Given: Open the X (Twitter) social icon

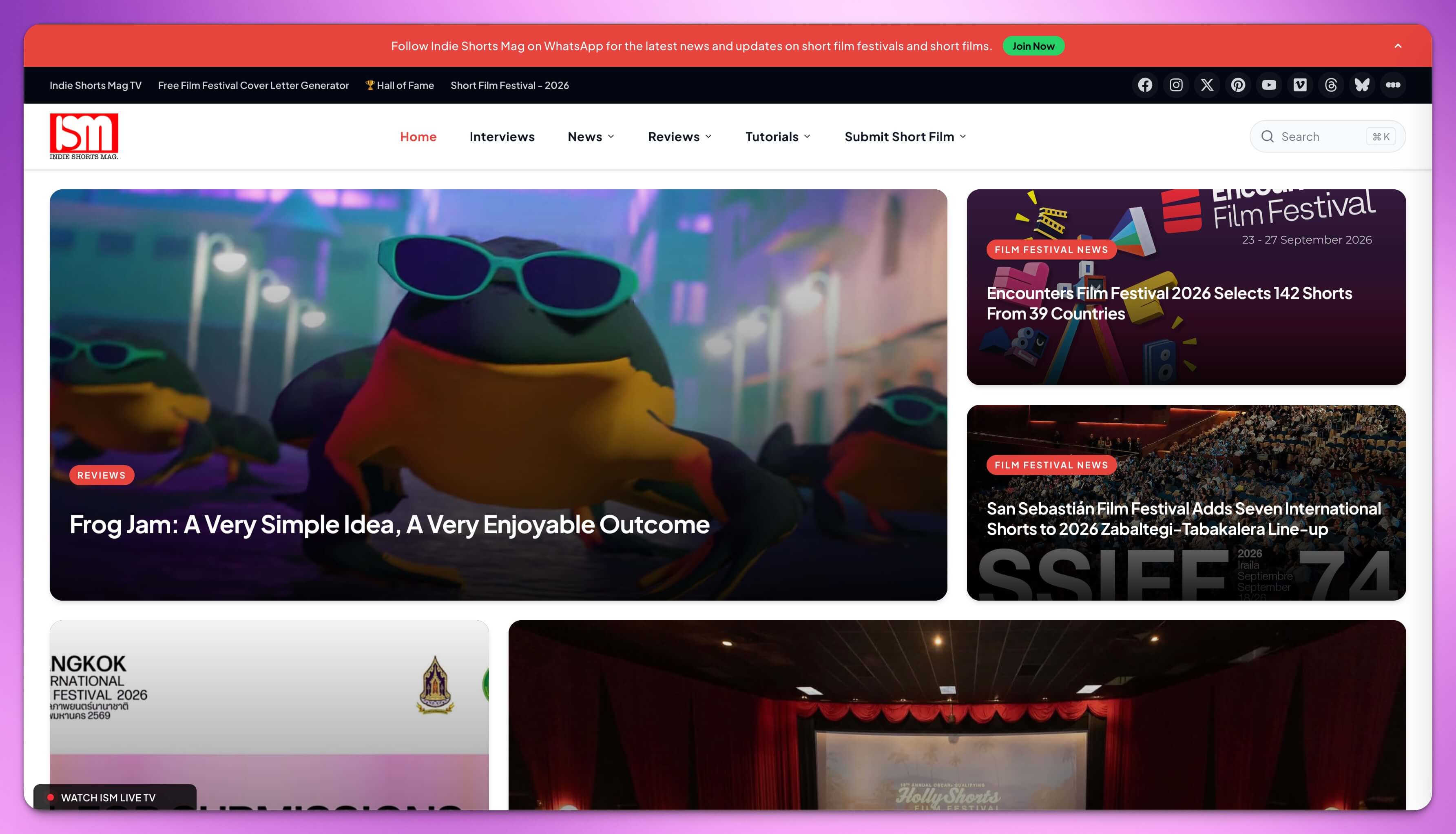Looking at the screenshot, I should click(x=1206, y=85).
